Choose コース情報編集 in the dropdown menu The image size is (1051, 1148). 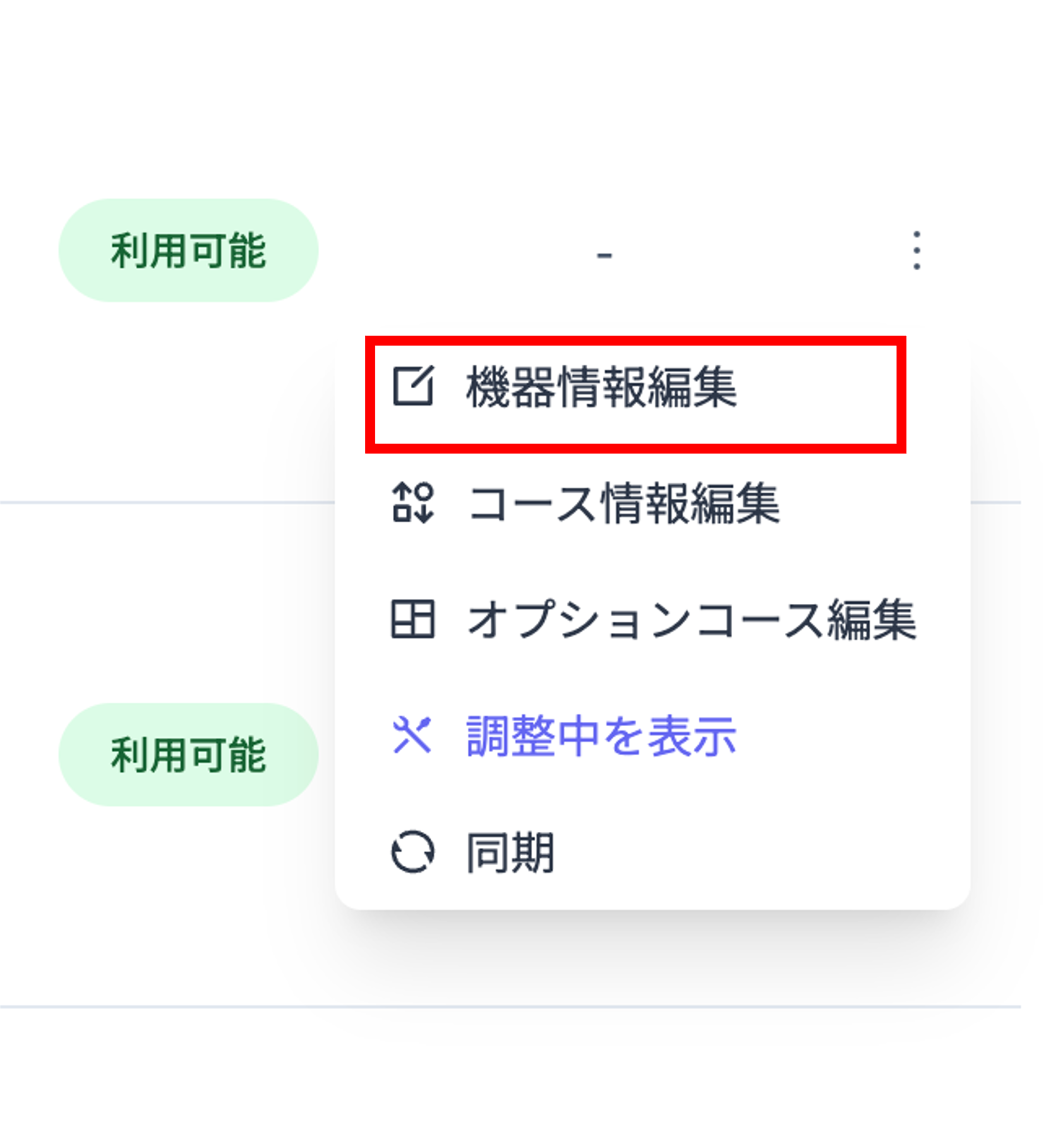point(625,503)
